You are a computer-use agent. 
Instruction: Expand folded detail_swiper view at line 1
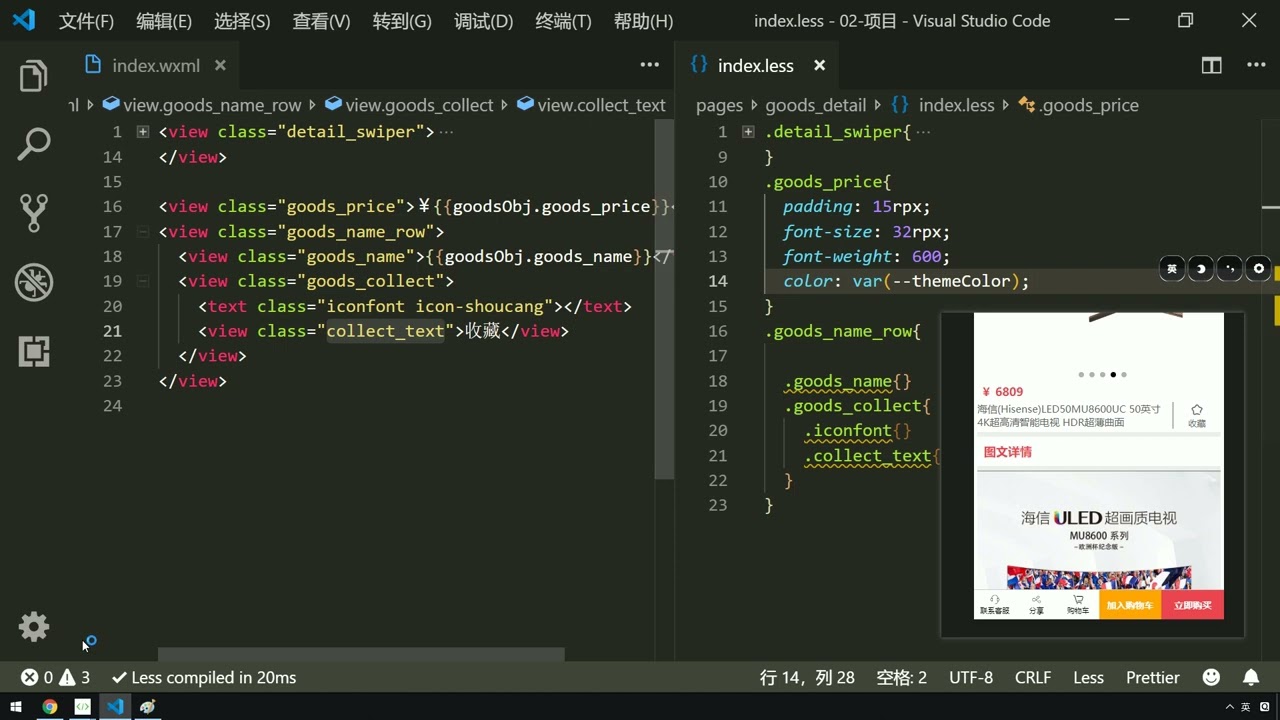point(143,132)
